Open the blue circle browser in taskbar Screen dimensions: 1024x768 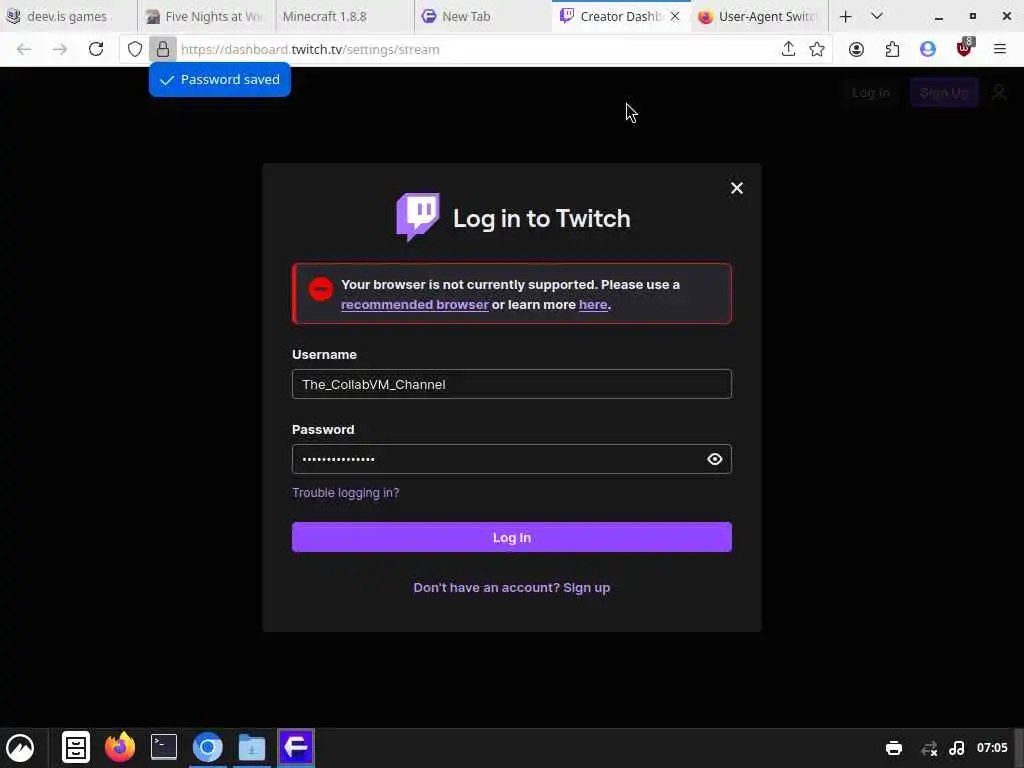208,748
